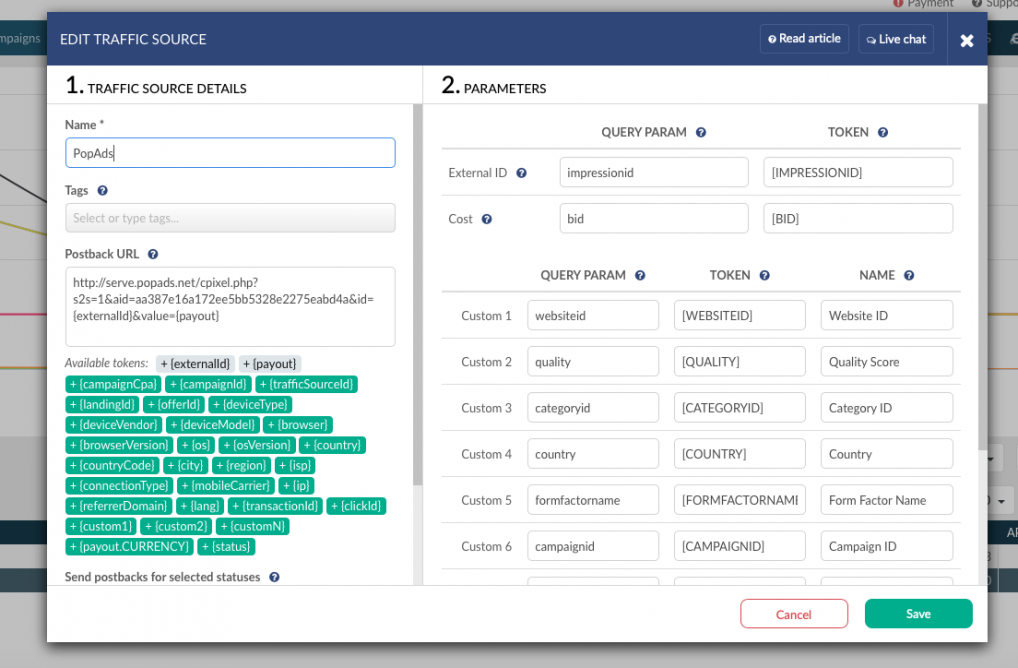Click the help icon next to Tags
1018x668 pixels.
(x=102, y=191)
